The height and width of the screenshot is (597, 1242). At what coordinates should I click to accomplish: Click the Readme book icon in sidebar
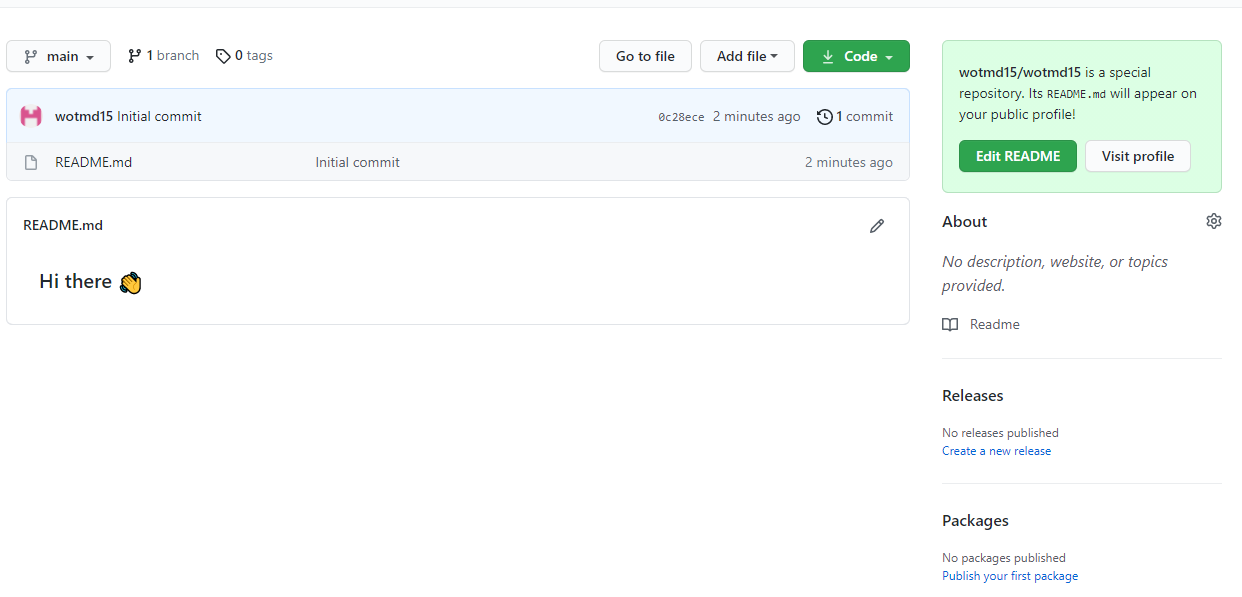coord(949,324)
